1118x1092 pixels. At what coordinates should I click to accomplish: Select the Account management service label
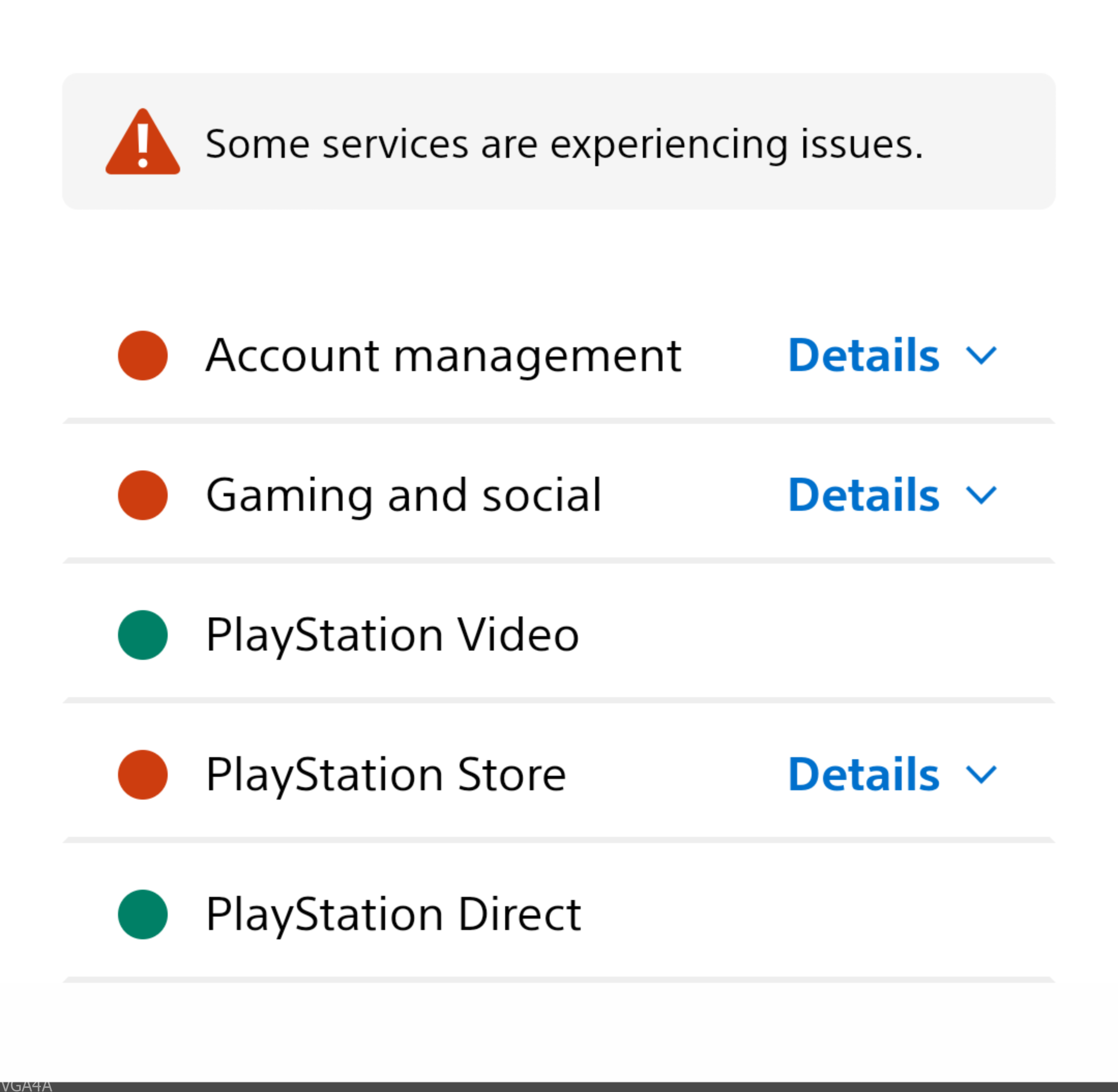click(x=443, y=356)
